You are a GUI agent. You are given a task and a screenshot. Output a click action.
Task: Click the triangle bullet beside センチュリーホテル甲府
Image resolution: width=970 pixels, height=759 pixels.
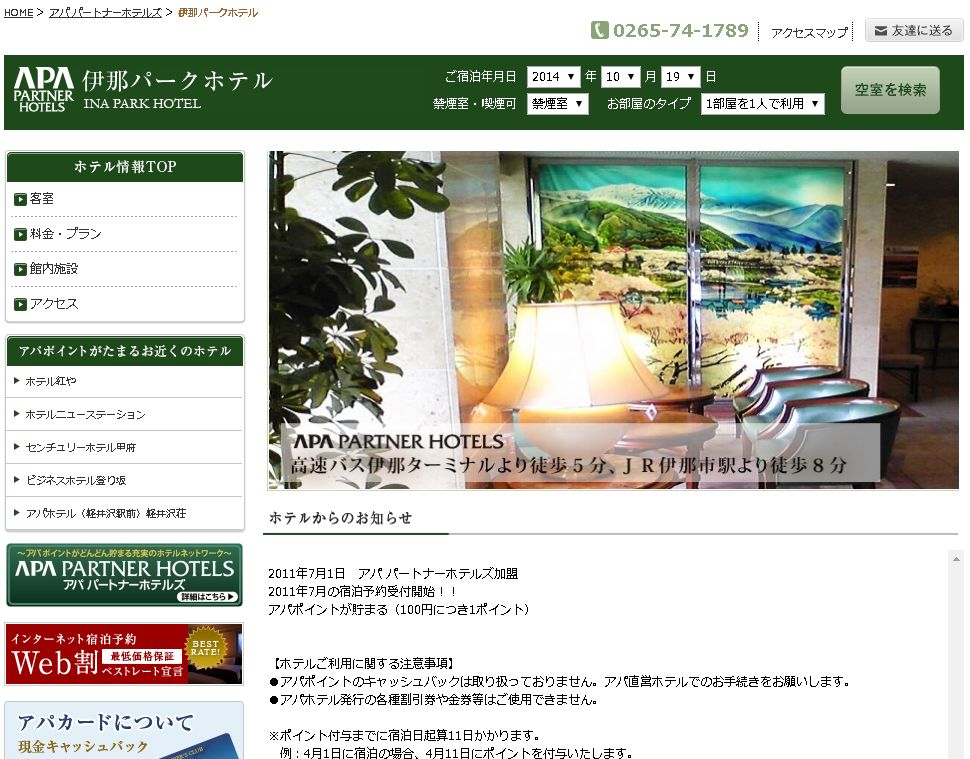tap(17, 447)
